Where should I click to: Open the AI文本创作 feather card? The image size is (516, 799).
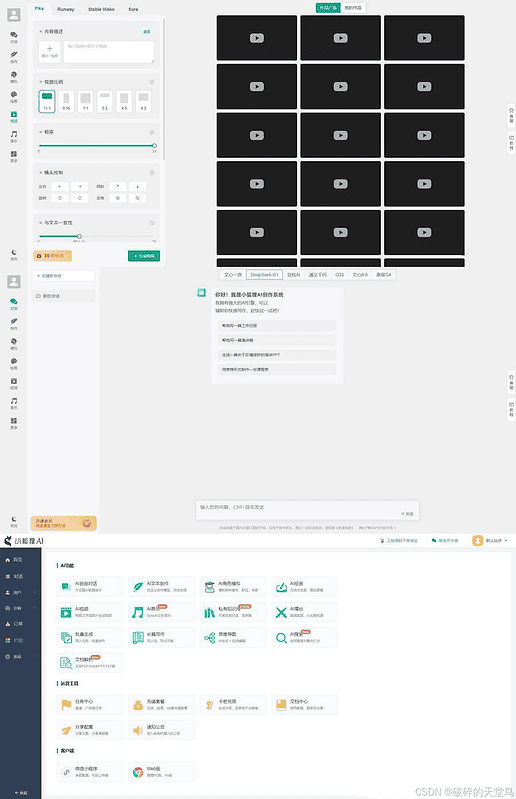tap(161, 587)
